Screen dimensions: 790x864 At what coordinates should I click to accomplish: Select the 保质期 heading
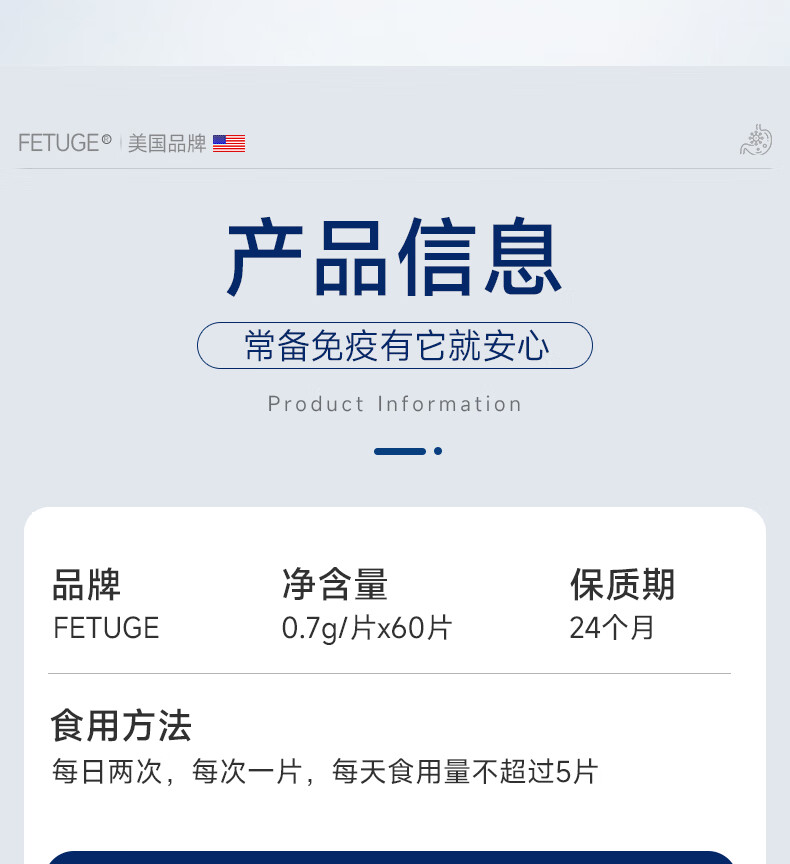[x=623, y=584]
